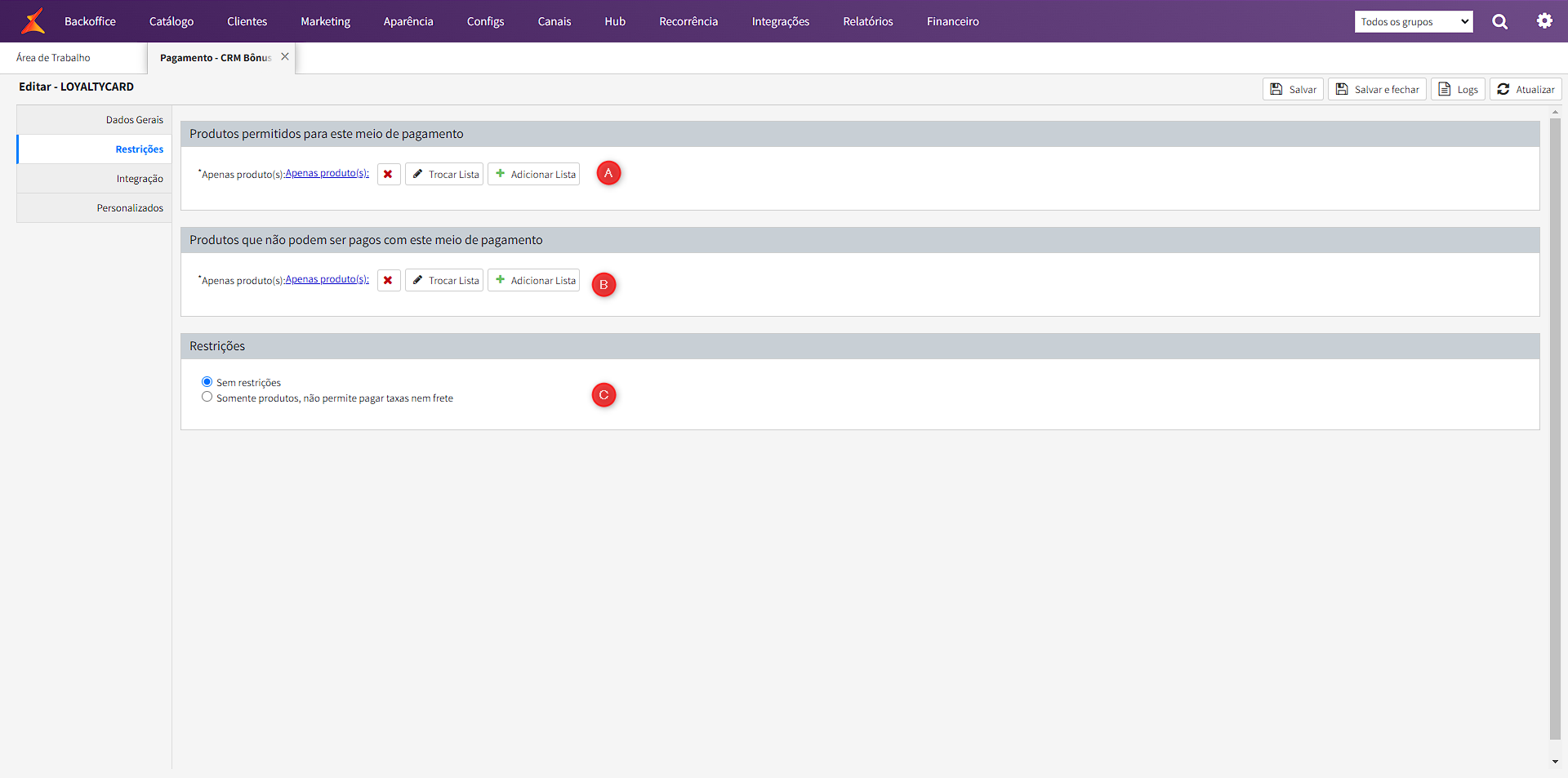Close the Pagamento - CRM Bônus tab
Screen dimensions: 1568x778
click(285, 57)
